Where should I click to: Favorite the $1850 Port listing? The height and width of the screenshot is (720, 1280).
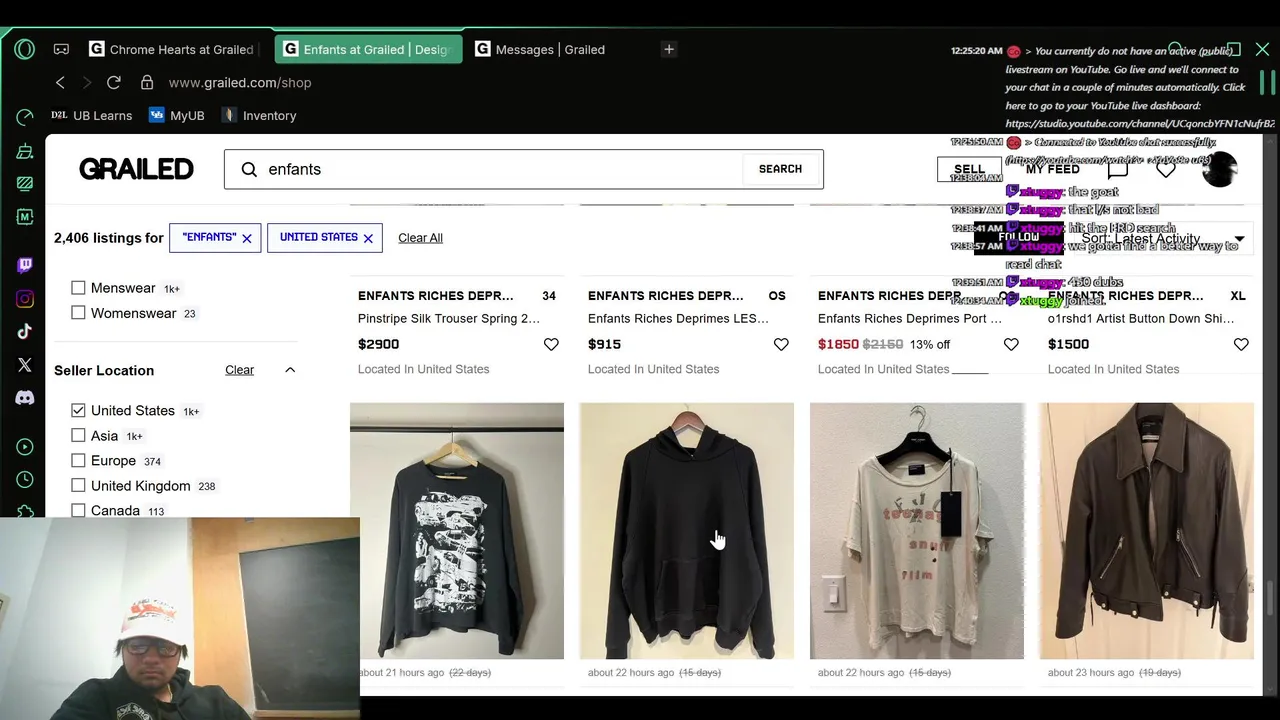click(x=1011, y=344)
